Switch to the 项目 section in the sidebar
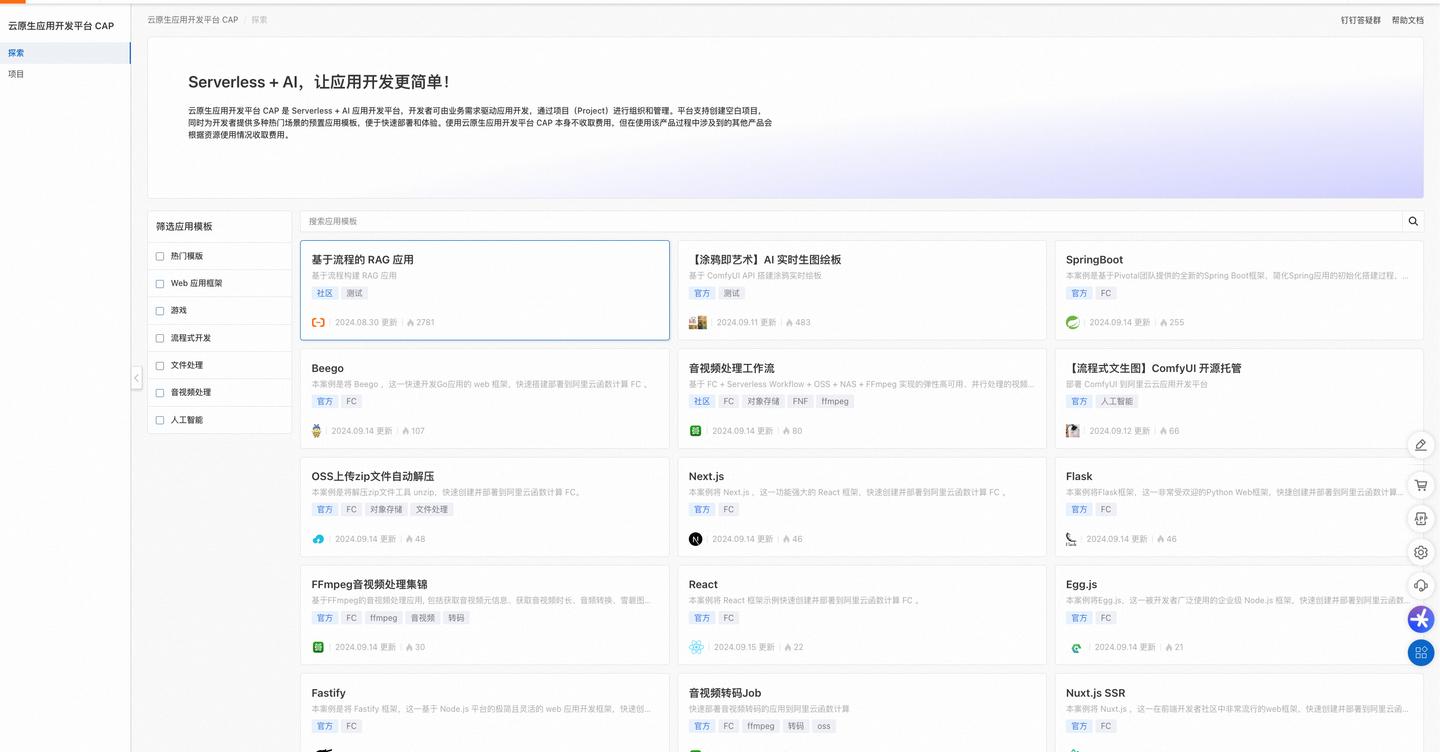This screenshot has height=752, width=1440. click(x=17, y=73)
